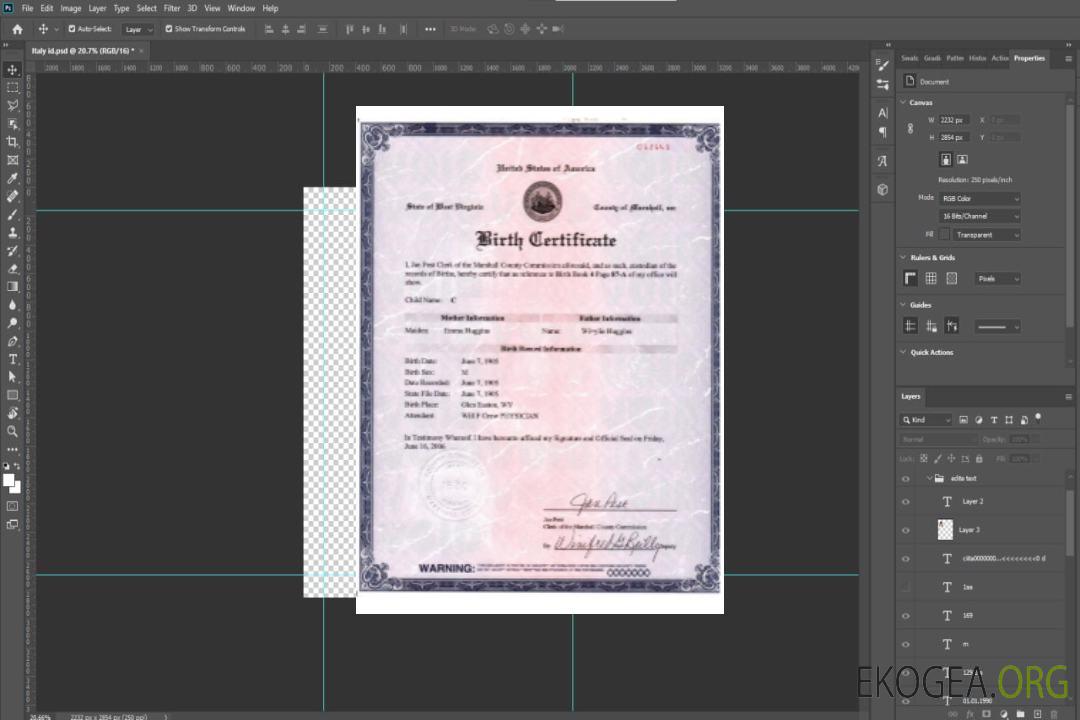Collapse the Canvas section
Image resolution: width=1080 pixels, height=720 pixels.
(903, 102)
